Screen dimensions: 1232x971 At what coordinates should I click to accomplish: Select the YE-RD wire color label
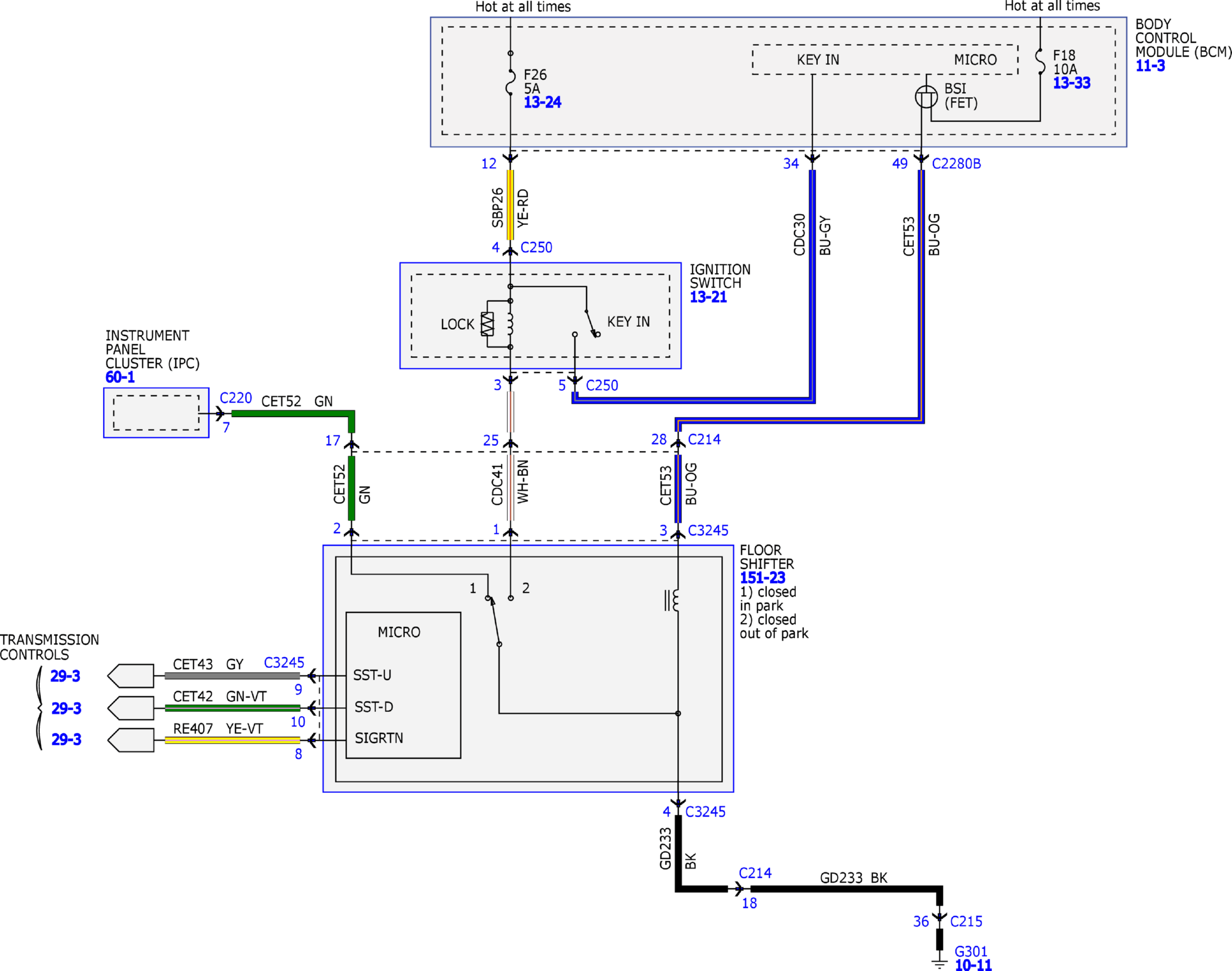(x=523, y=208)
